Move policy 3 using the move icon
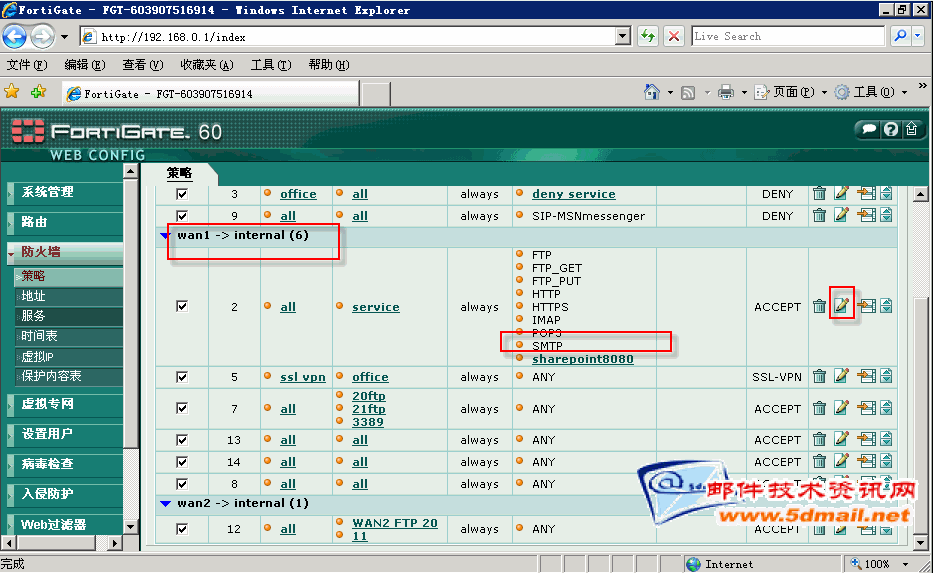933x573 pixels. pos(886,193)
